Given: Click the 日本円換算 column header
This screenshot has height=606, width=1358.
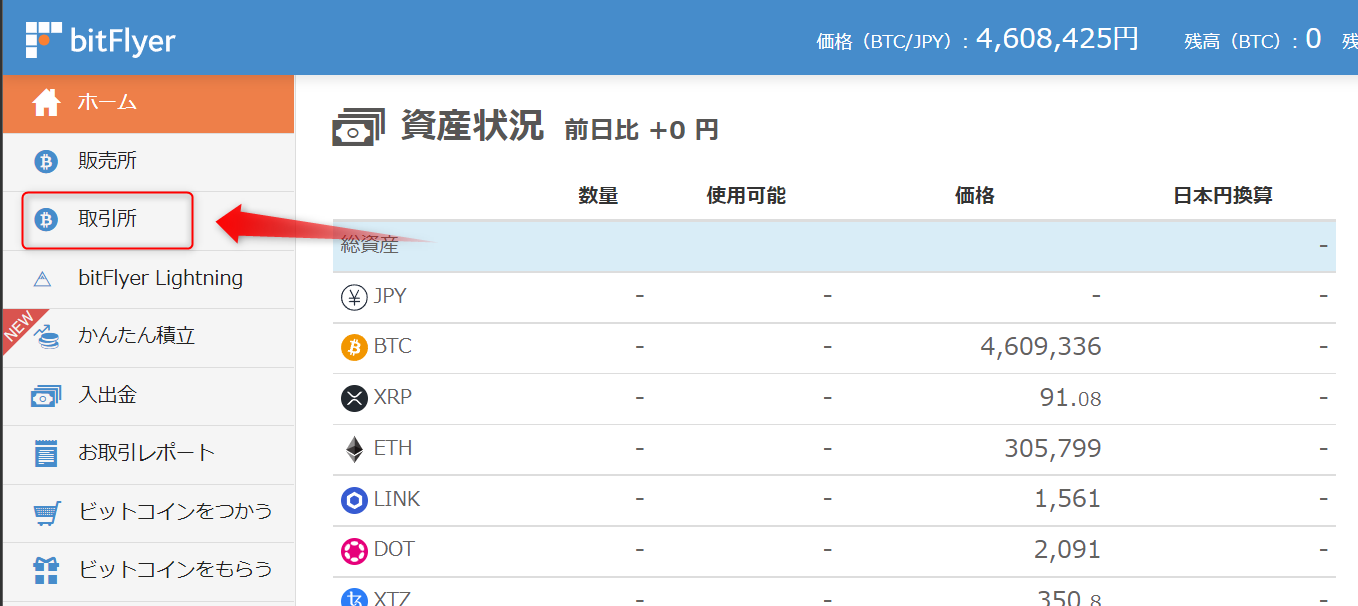Looking at the screenshot, I should tap(1222, 196).
